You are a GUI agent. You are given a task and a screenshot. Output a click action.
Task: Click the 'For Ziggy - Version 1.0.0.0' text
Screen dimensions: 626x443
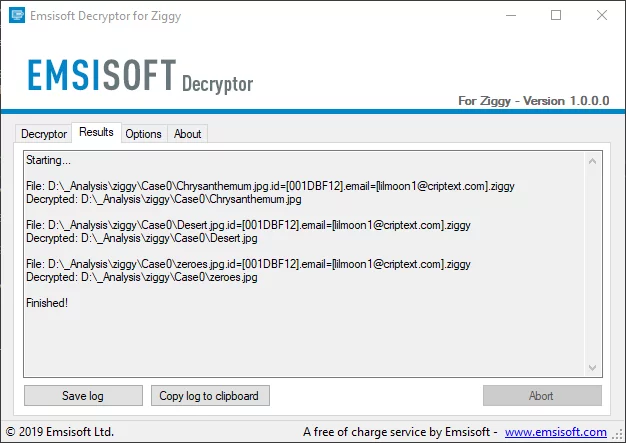(534, 101)
